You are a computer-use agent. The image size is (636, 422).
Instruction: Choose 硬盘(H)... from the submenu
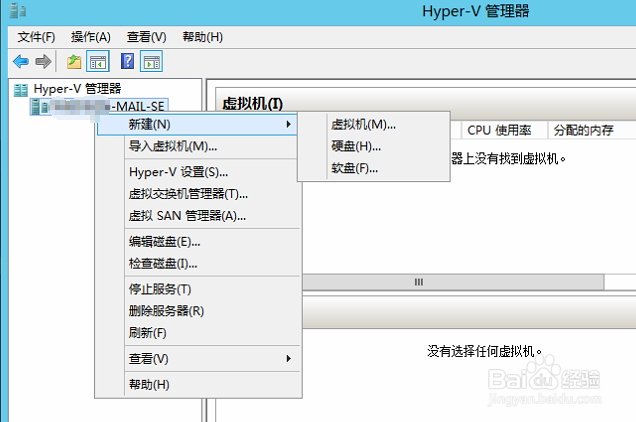point(374,146)
